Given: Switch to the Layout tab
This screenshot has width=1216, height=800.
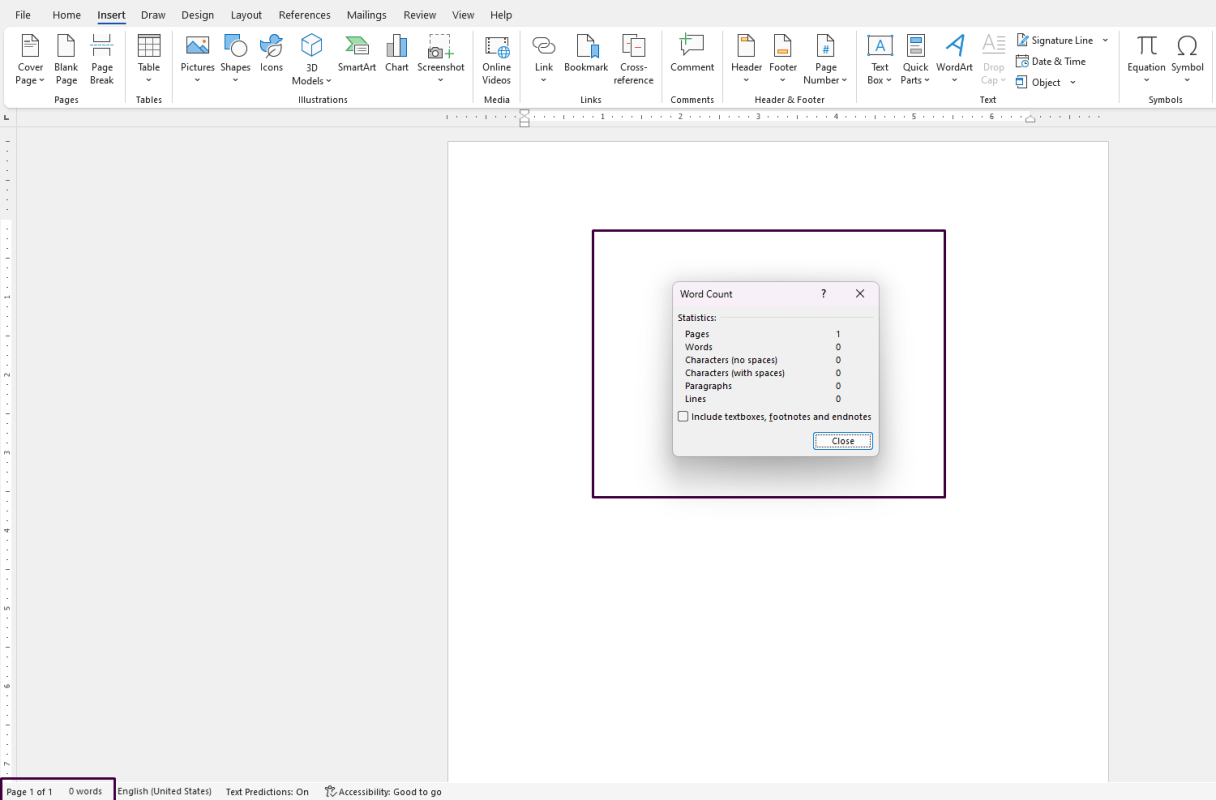Looking at the screenshot, I should tap(246, 15).
